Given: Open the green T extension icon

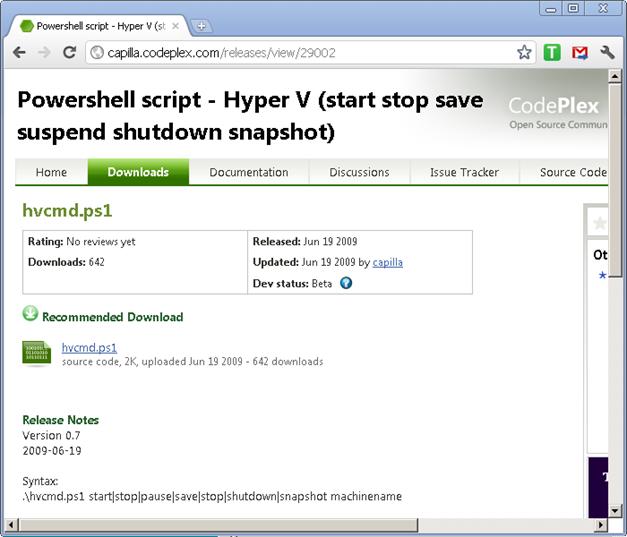Looking at the screenshot, I should [x=552, y=52].
